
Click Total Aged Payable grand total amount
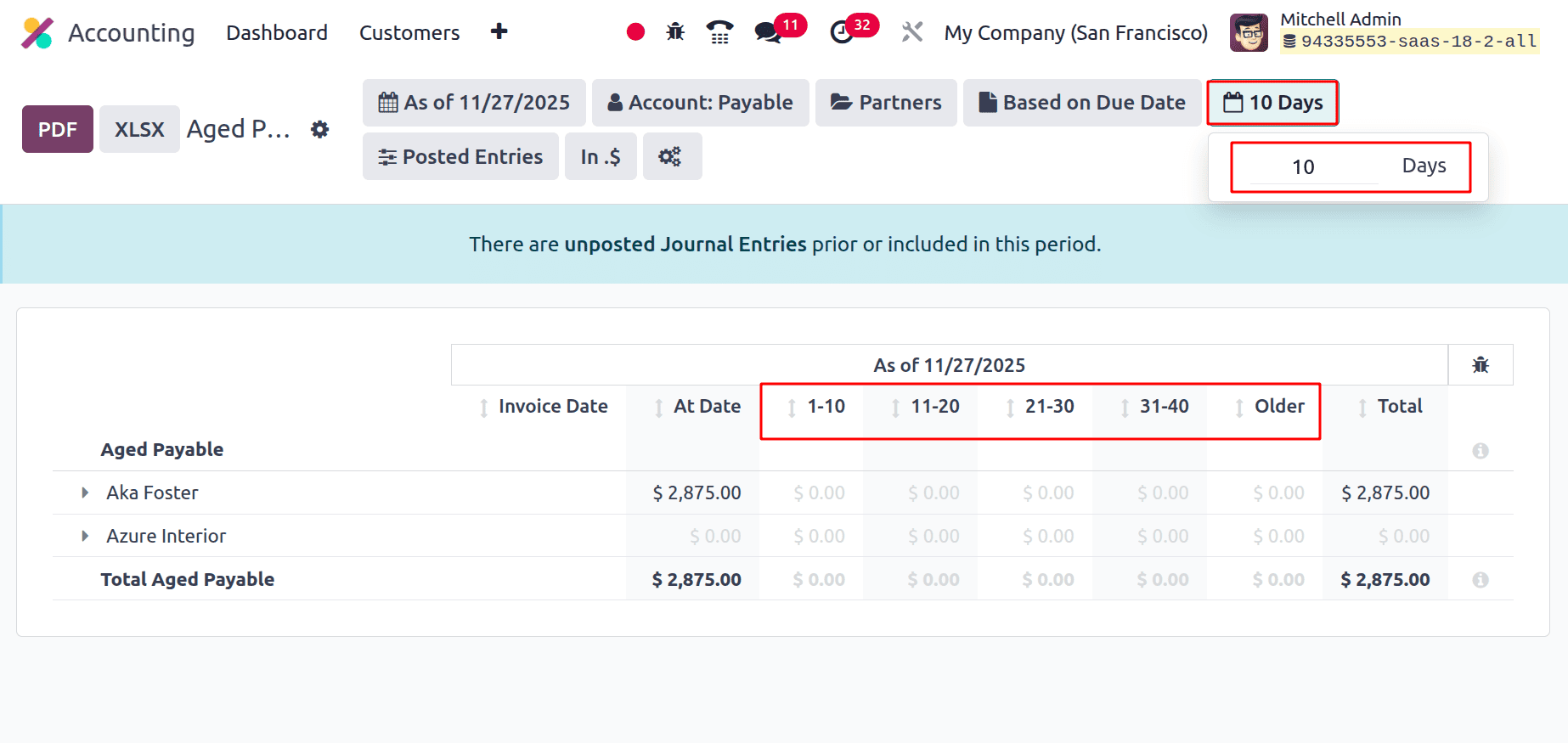point(1385,579)
